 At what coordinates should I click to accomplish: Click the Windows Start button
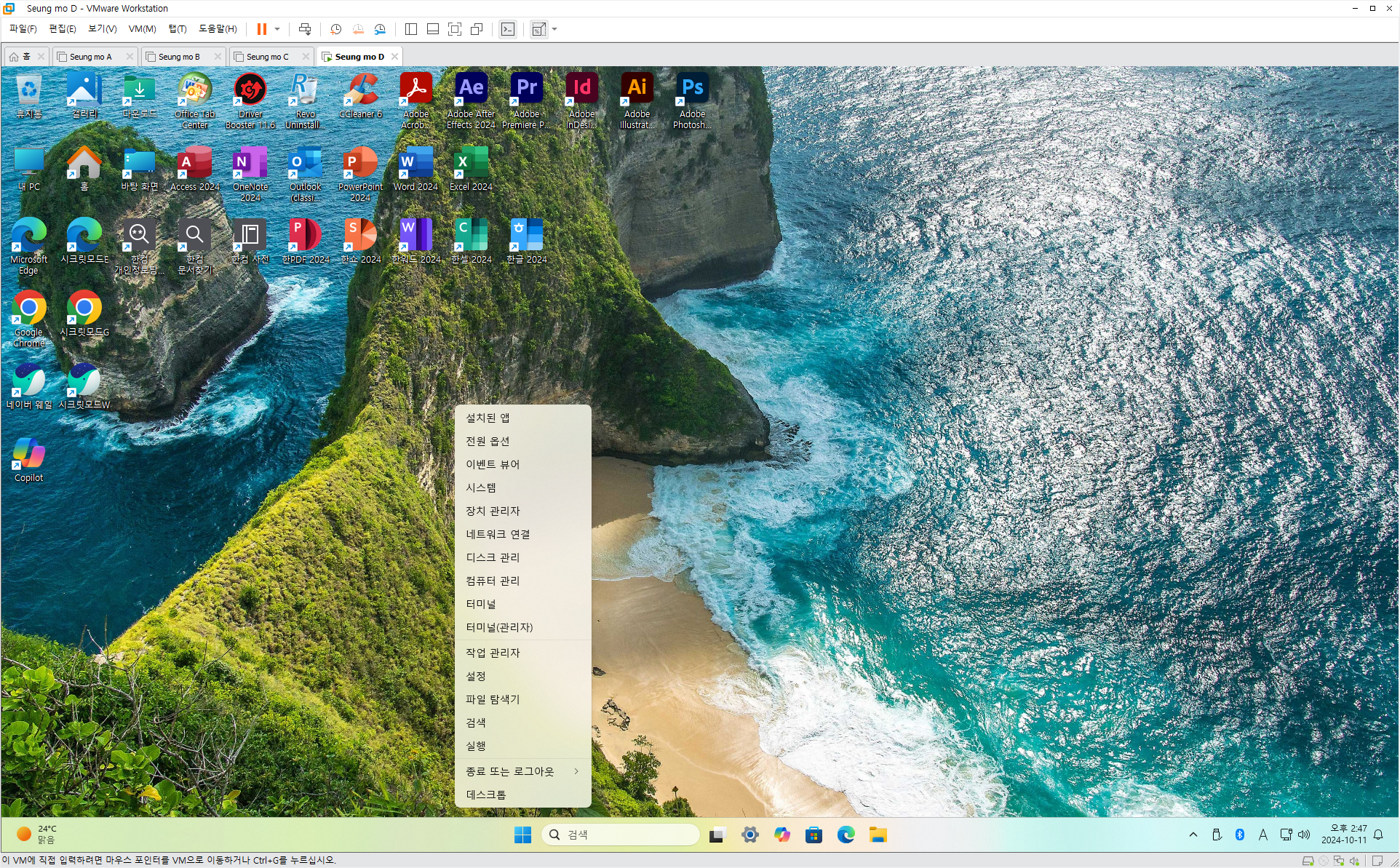[522, 835]
